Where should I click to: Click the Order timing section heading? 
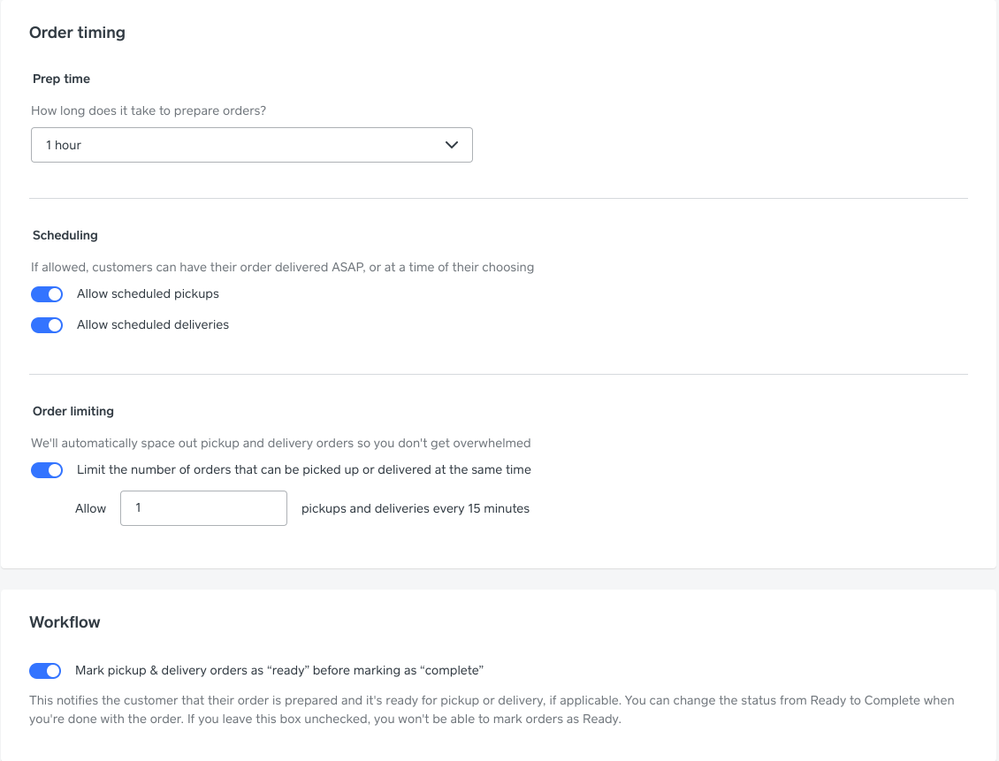pos(77,33)
